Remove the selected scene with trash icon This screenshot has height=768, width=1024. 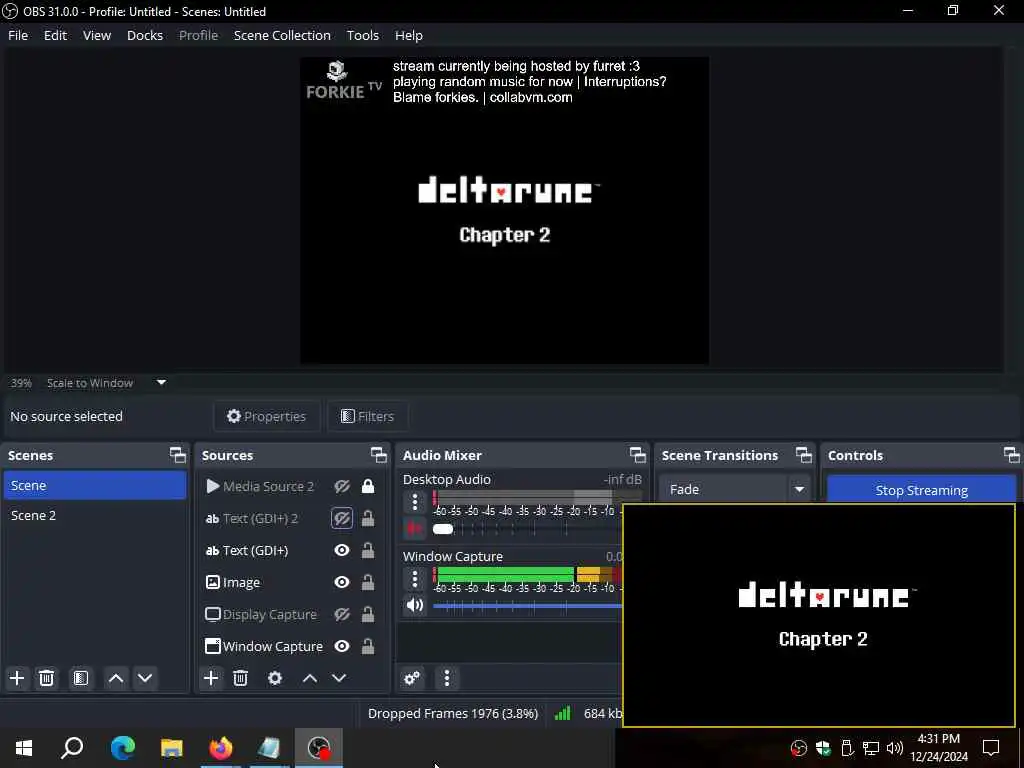coord(46,678)
